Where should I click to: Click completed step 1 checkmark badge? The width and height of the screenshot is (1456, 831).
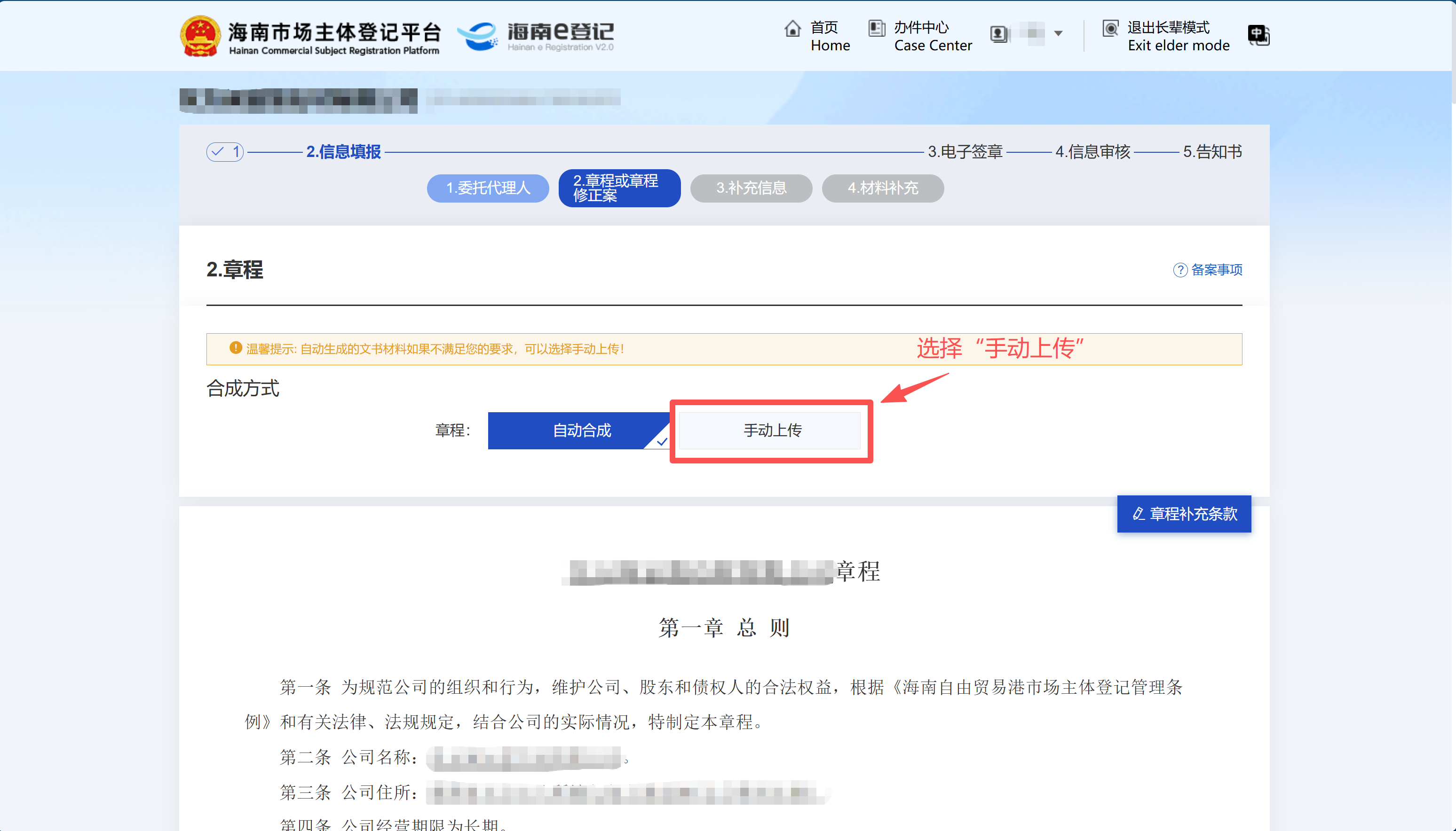[x=224, y=152]
